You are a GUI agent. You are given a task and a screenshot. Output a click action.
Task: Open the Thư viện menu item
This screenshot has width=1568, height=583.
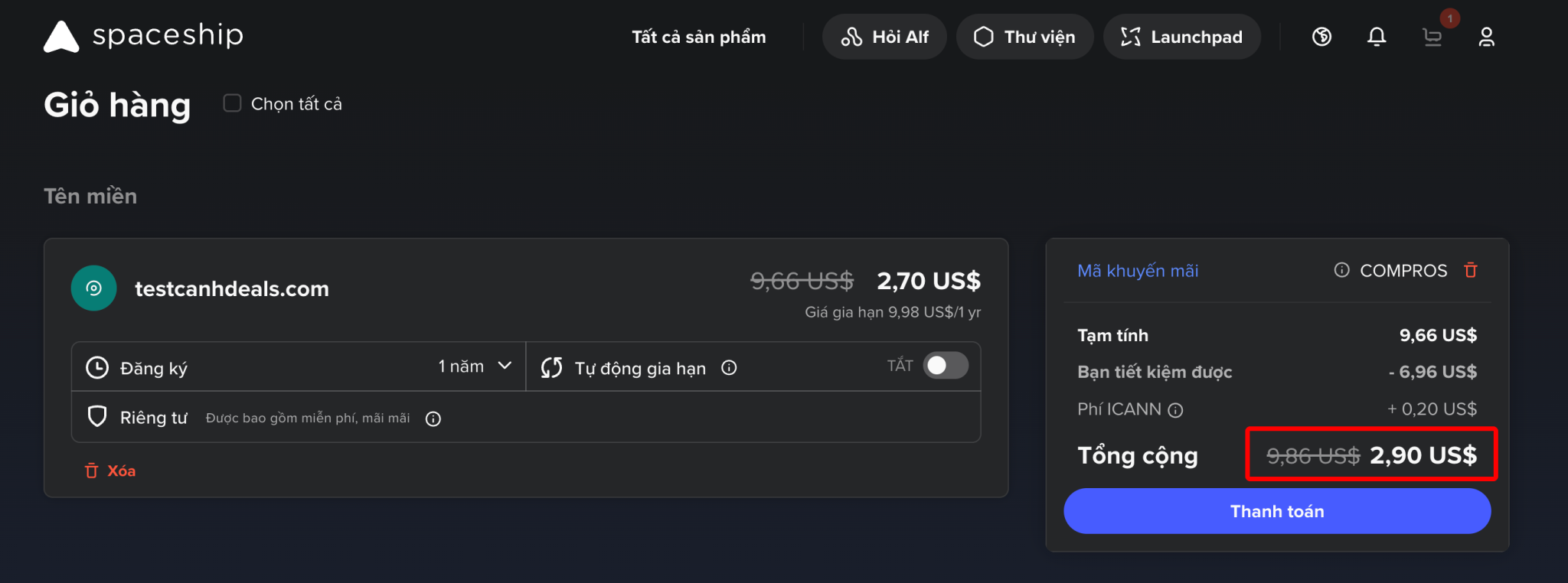tap(1024, 37)
